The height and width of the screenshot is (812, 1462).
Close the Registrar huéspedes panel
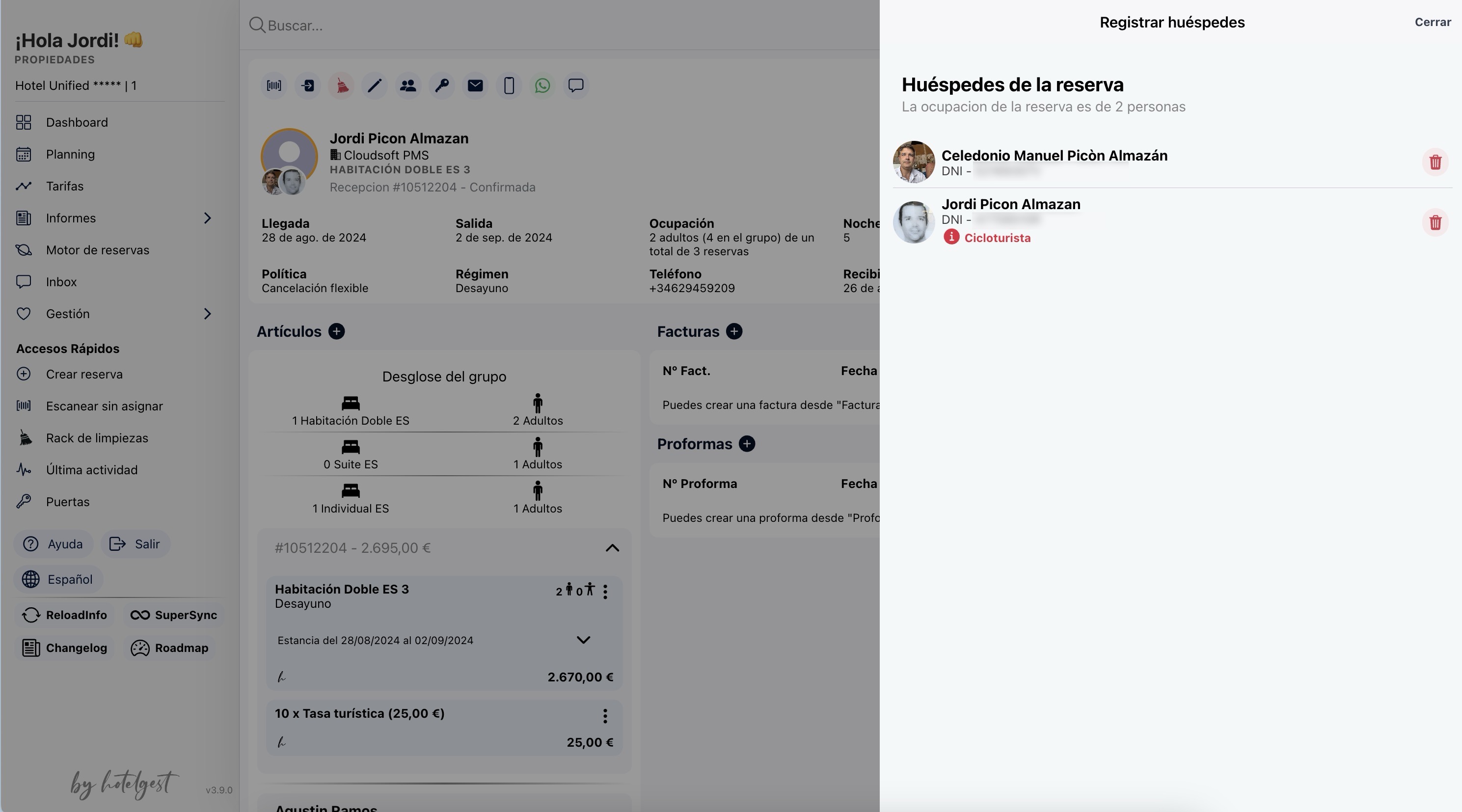click(x=1432, y=22)
